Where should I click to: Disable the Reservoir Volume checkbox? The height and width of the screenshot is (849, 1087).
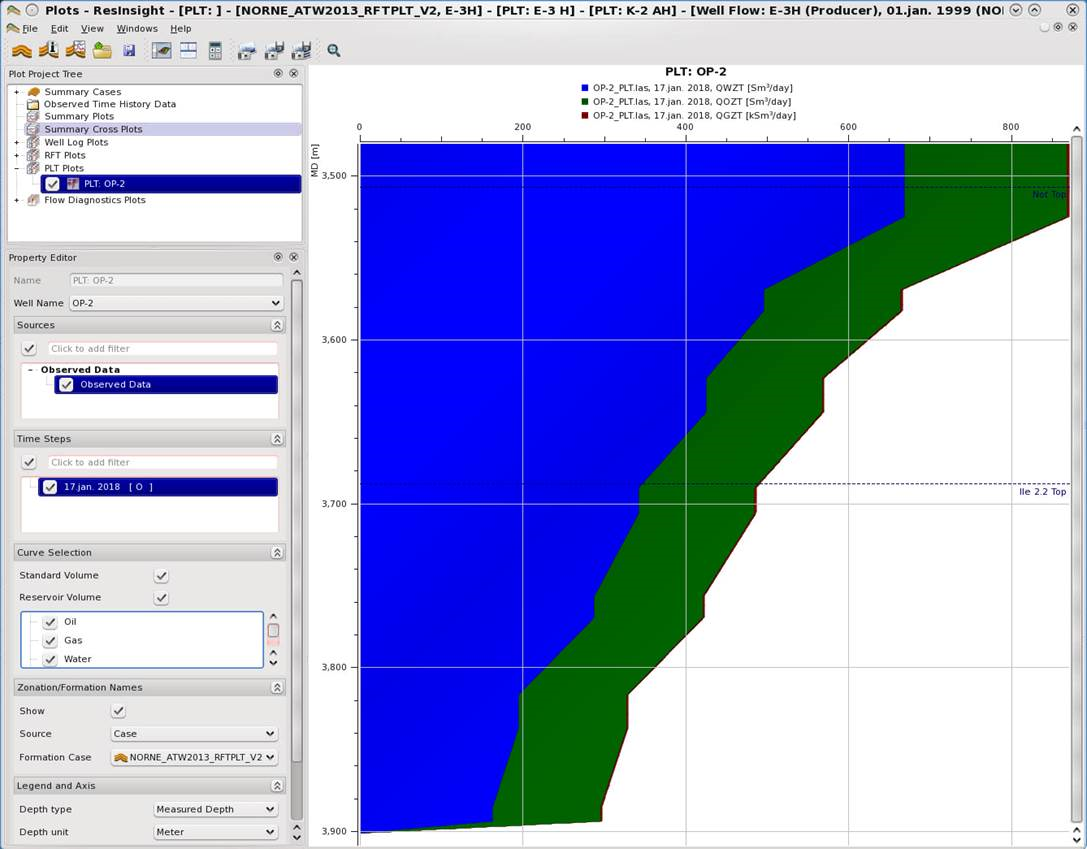[x=161, y=597]
